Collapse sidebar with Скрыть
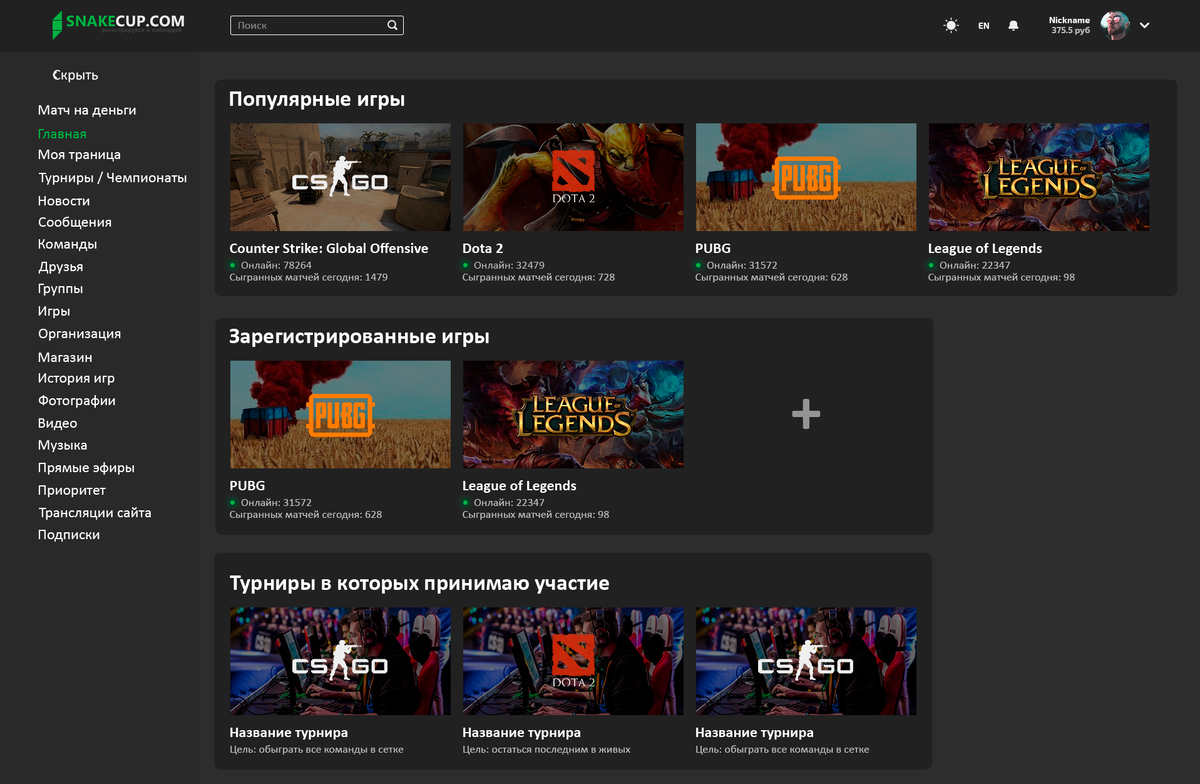 pyautogui.click(x=75, y=75)
